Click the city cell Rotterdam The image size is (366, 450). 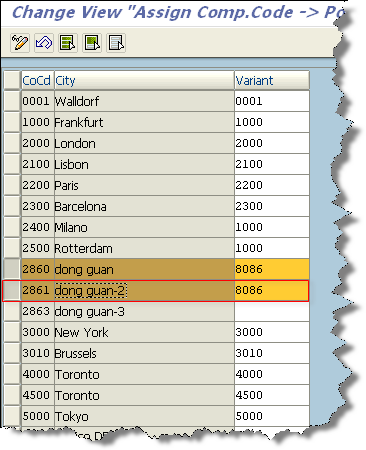click(x=144, y=248)
